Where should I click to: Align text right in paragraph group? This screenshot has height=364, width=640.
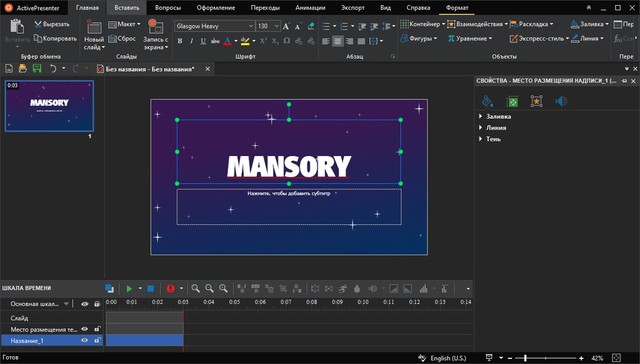[349, 41]
